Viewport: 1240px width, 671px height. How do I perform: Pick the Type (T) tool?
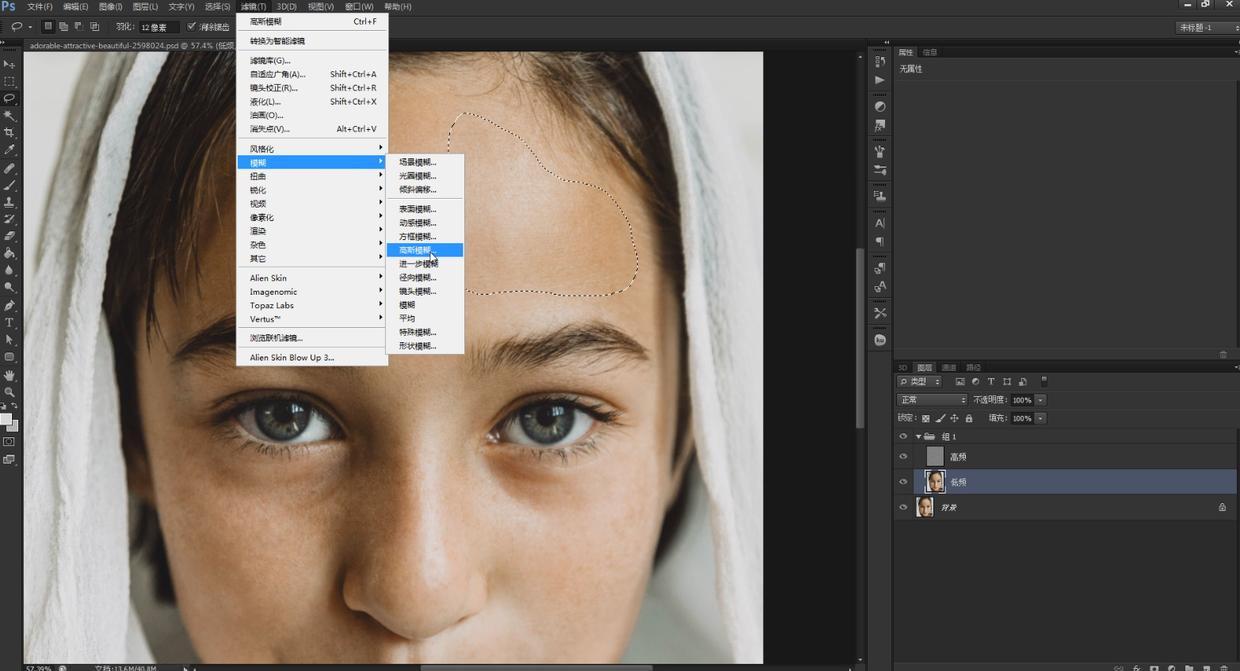[x=9, y=322]
